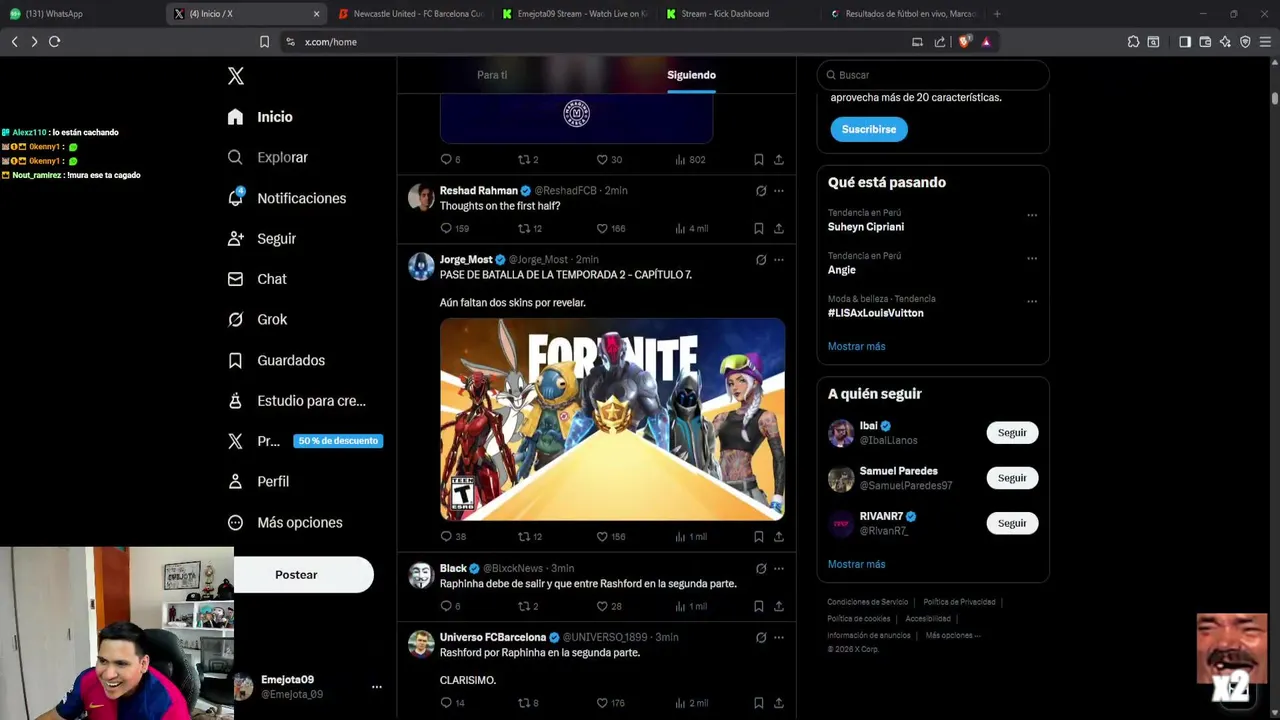
Task: Share Jorge_Most's Fortnite post
Action: point(778,537)
